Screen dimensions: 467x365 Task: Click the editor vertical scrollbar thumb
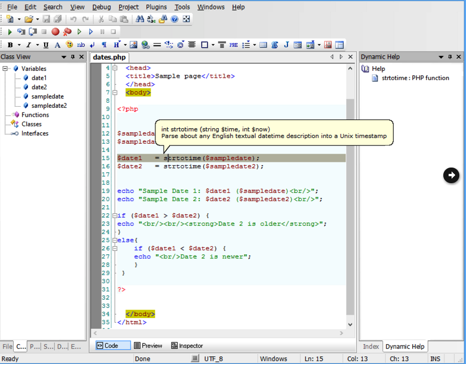[350, 207]
